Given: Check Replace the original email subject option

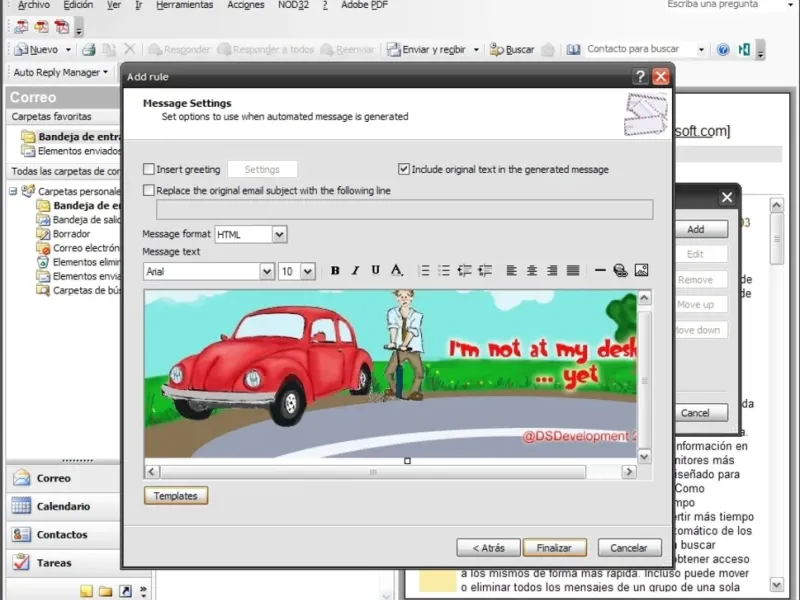Looking at the screenshot, I should (x=150, y=190).
